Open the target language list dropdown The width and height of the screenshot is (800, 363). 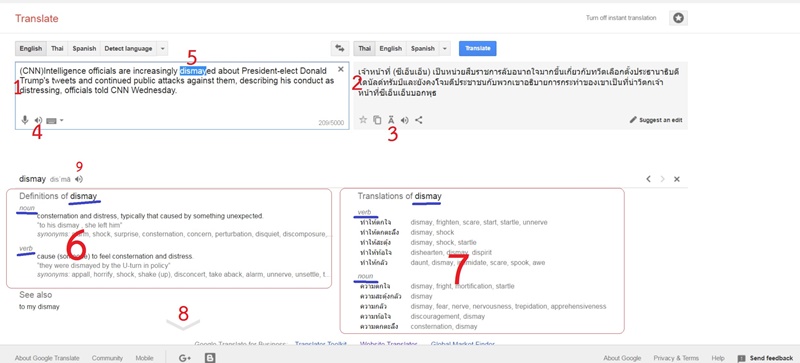pos(445,49)
